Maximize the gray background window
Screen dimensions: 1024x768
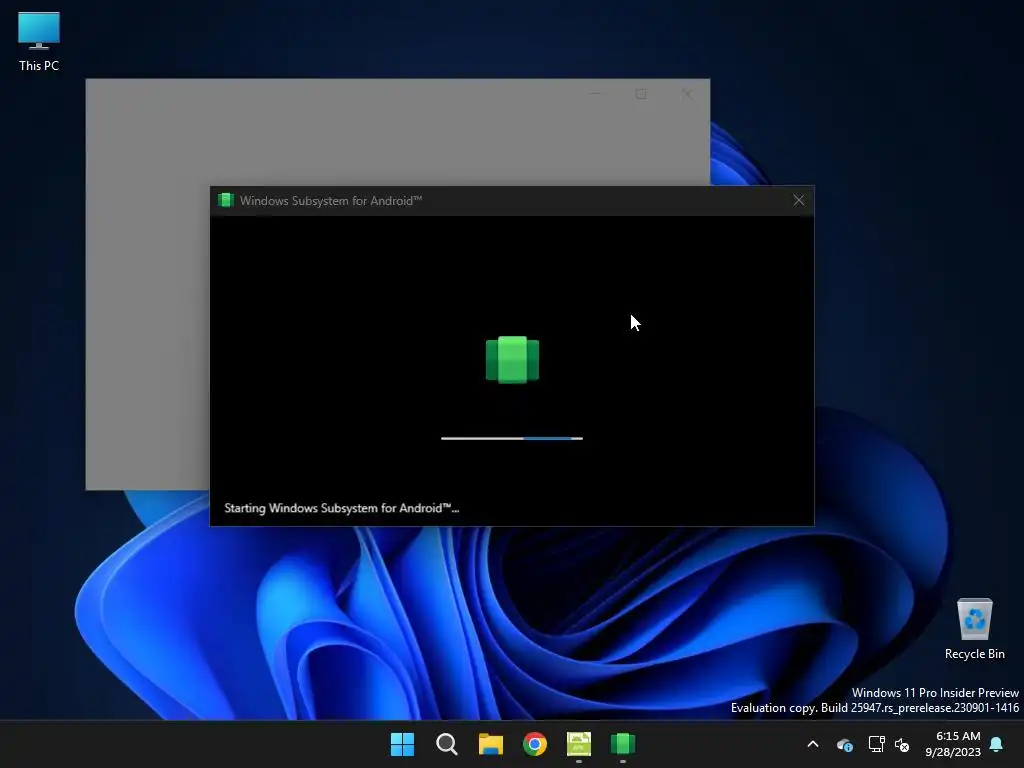641,94
